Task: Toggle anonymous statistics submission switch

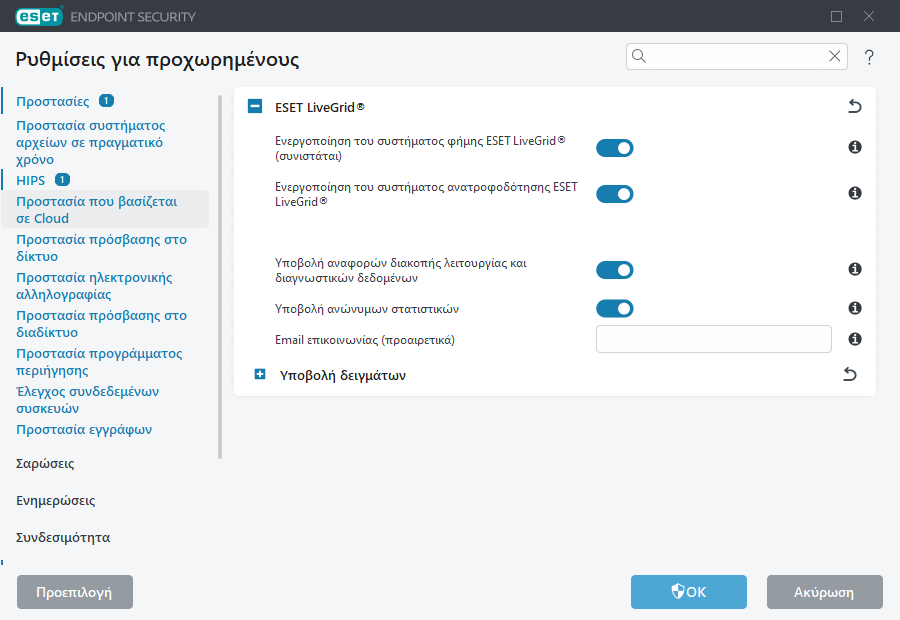Action: [614, 309]
